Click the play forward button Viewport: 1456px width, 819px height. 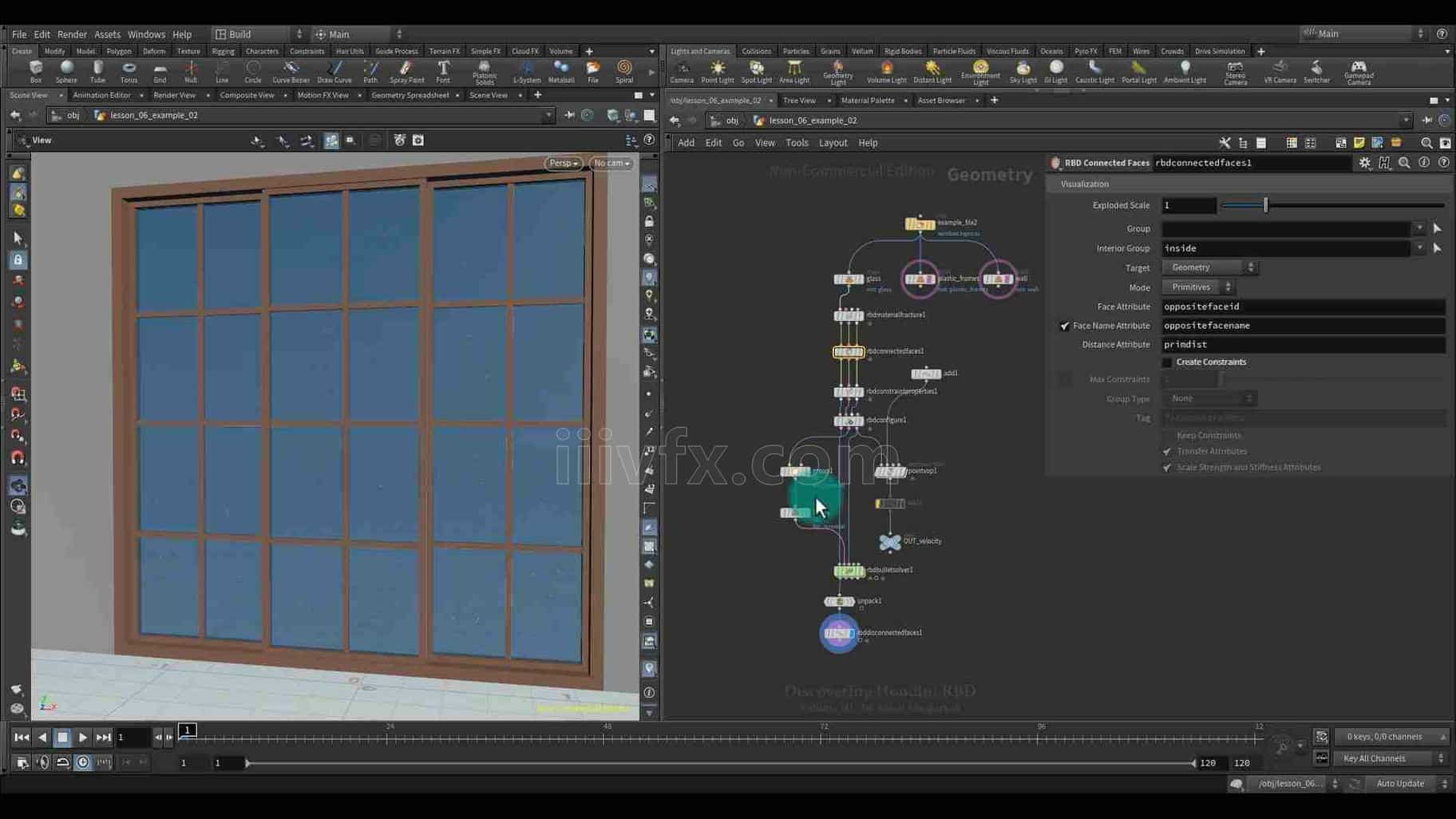tap(83, 738)
